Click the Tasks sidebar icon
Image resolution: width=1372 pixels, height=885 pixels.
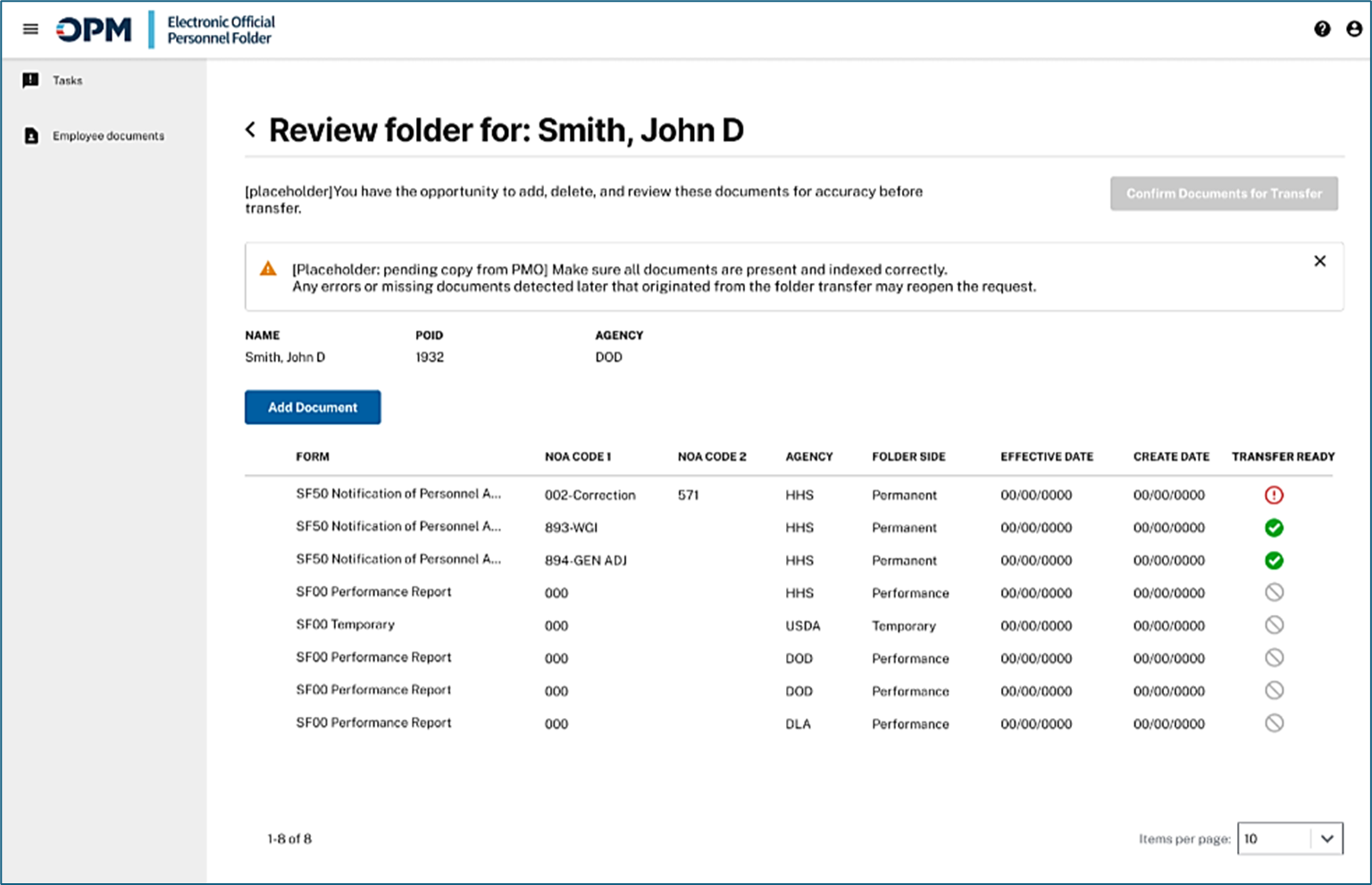[x=30, y=80]
